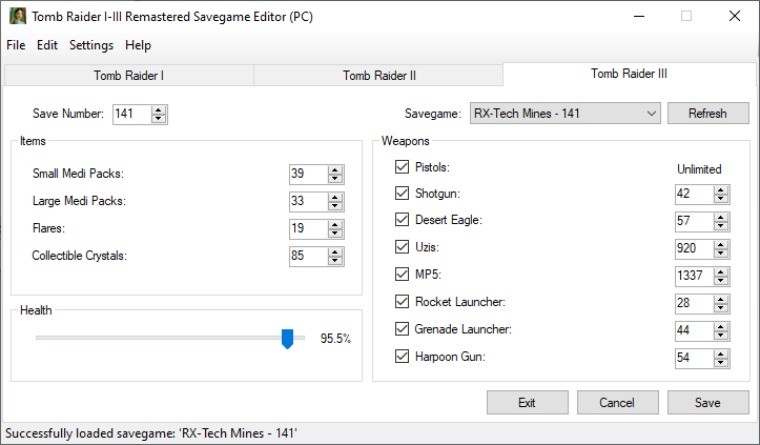This screenshot has height=445, width=760.
Task: Click the Cancel button
Action: click(618, 402)
